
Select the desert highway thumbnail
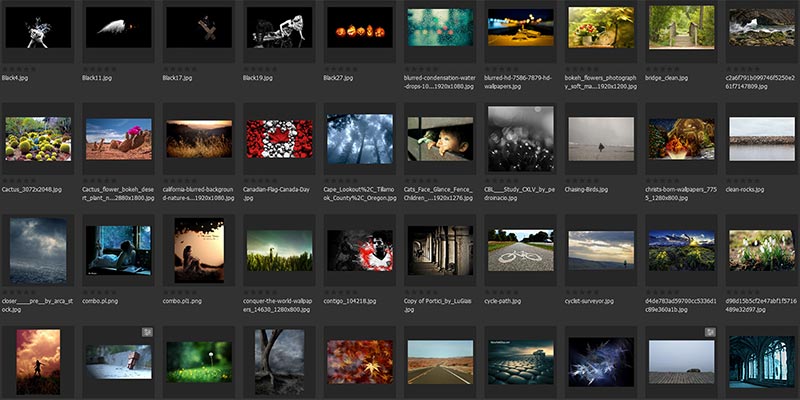pos(440,362)
